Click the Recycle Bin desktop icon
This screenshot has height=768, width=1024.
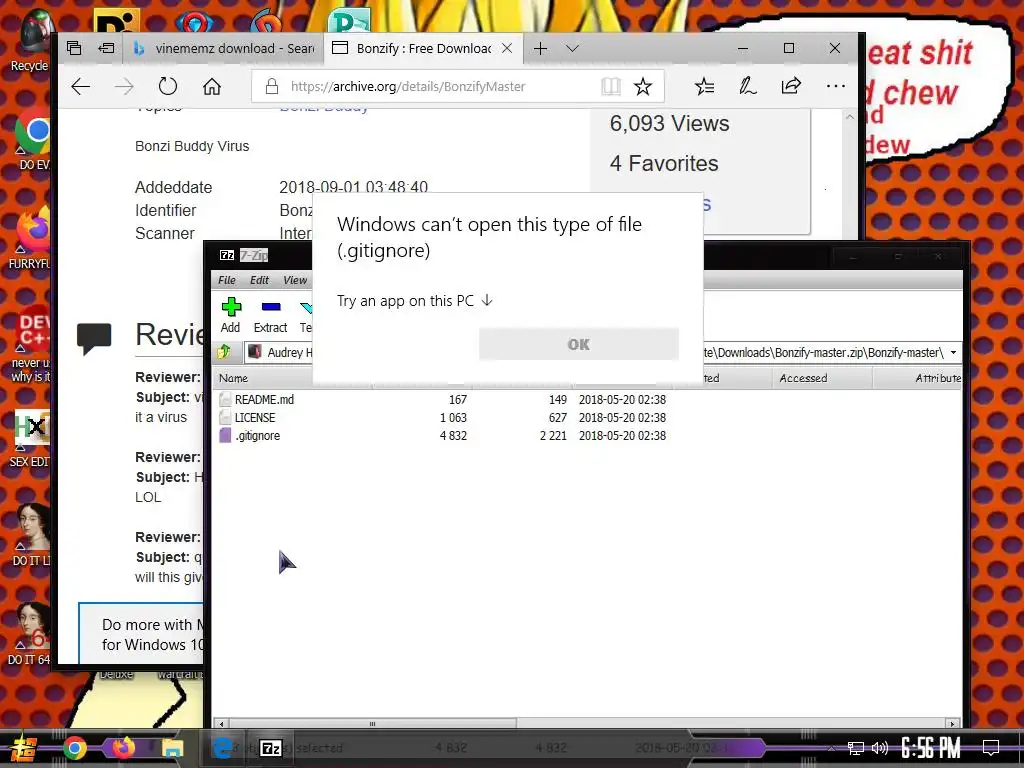click(30, 42)
